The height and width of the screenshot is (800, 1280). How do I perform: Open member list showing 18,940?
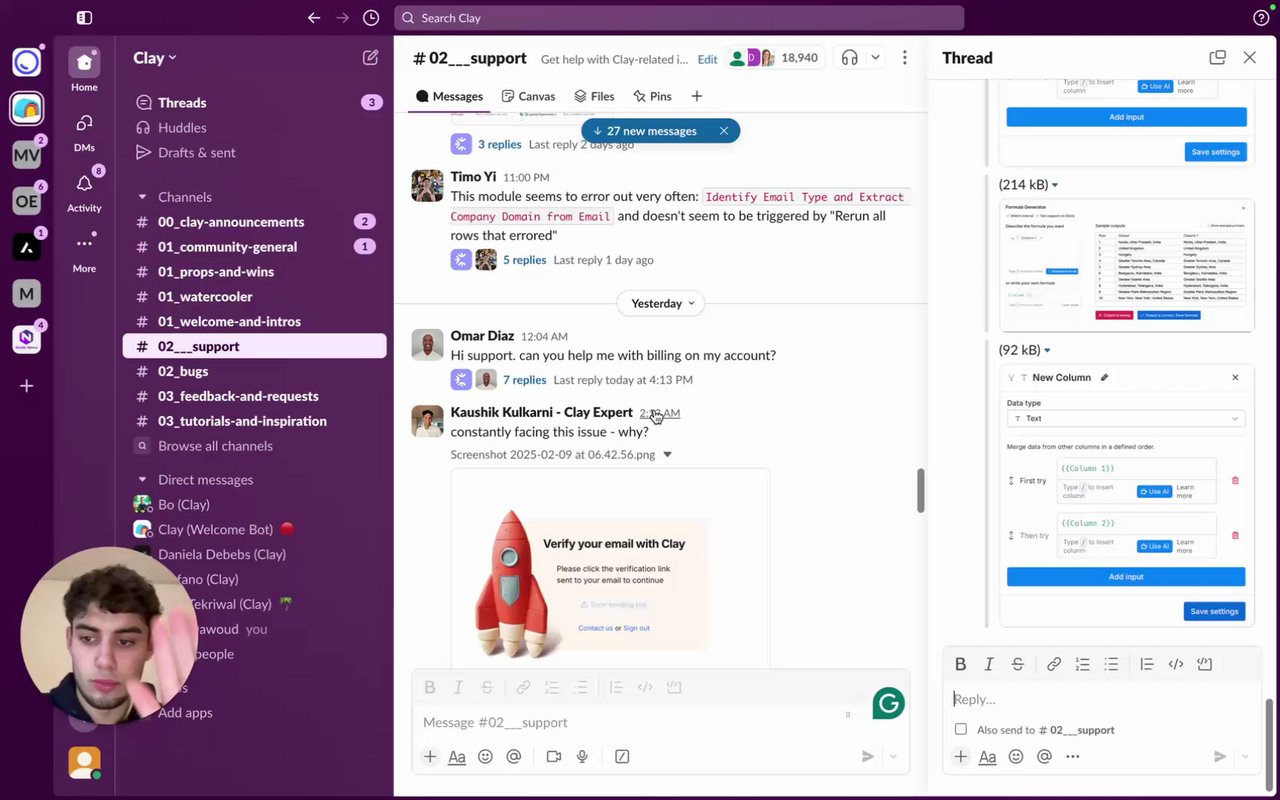[x=774, y=58]
